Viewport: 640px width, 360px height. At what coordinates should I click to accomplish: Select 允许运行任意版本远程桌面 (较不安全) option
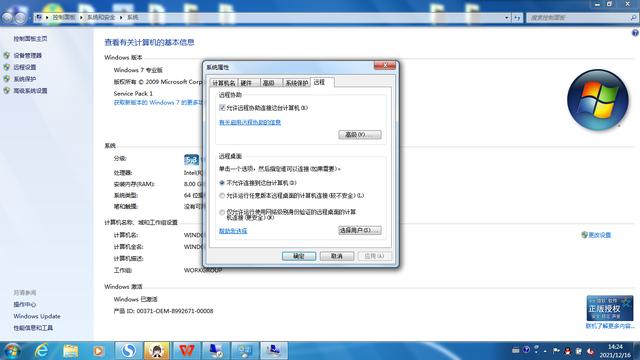222,196
